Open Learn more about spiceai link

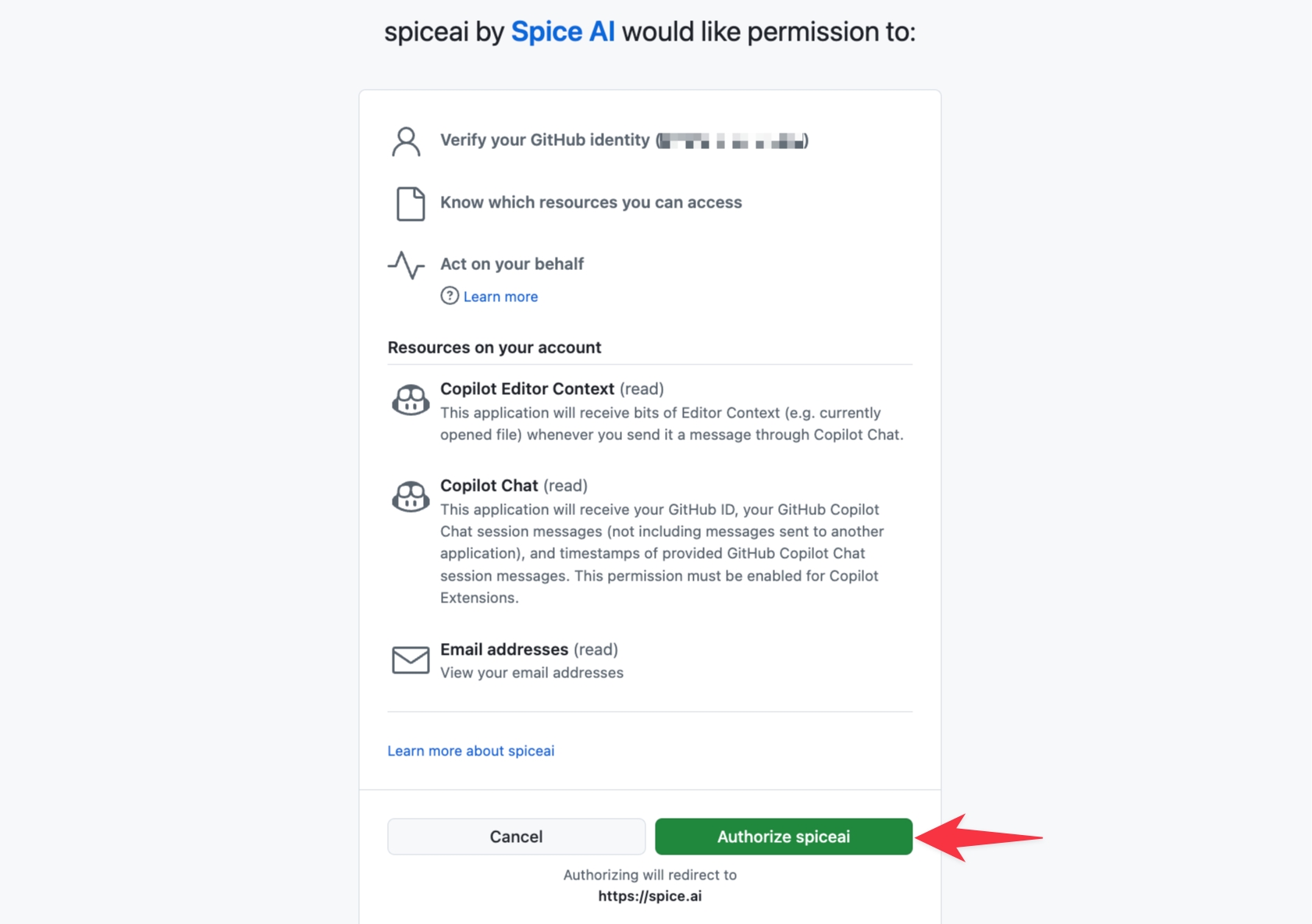coord(471,751)
